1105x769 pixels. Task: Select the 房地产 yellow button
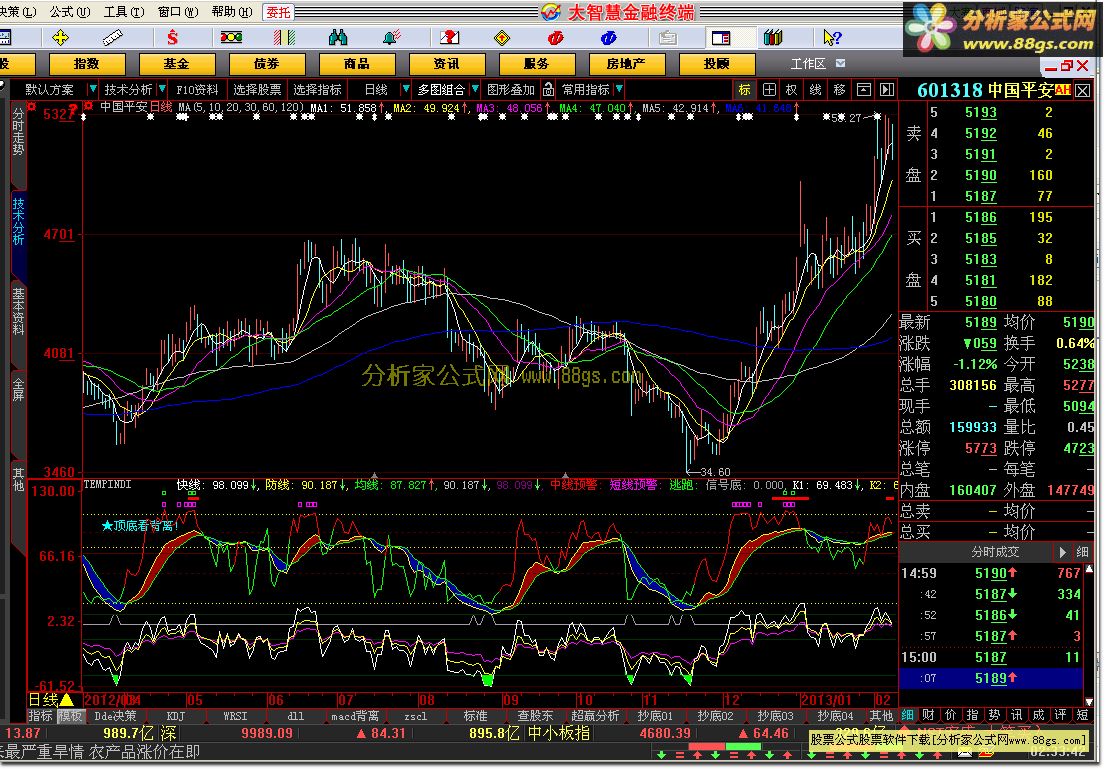pos(626,64)
